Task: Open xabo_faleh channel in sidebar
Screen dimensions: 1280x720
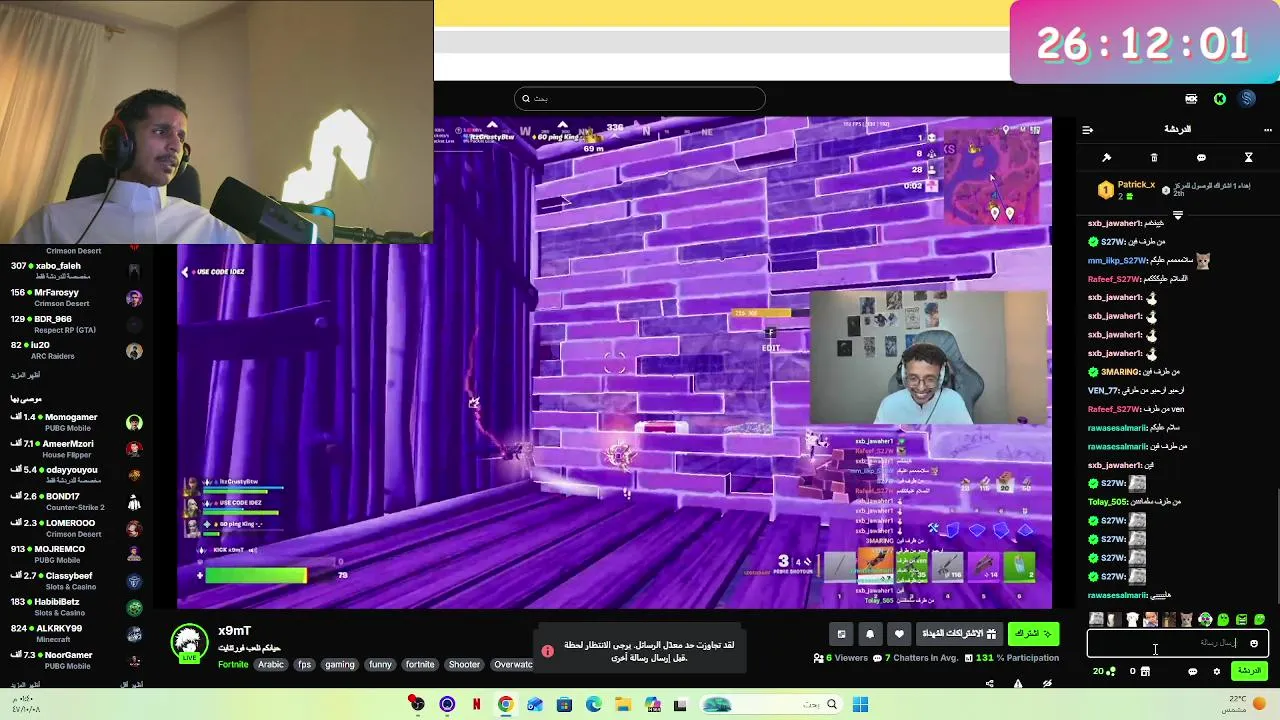Action: (x=76, y=271)
